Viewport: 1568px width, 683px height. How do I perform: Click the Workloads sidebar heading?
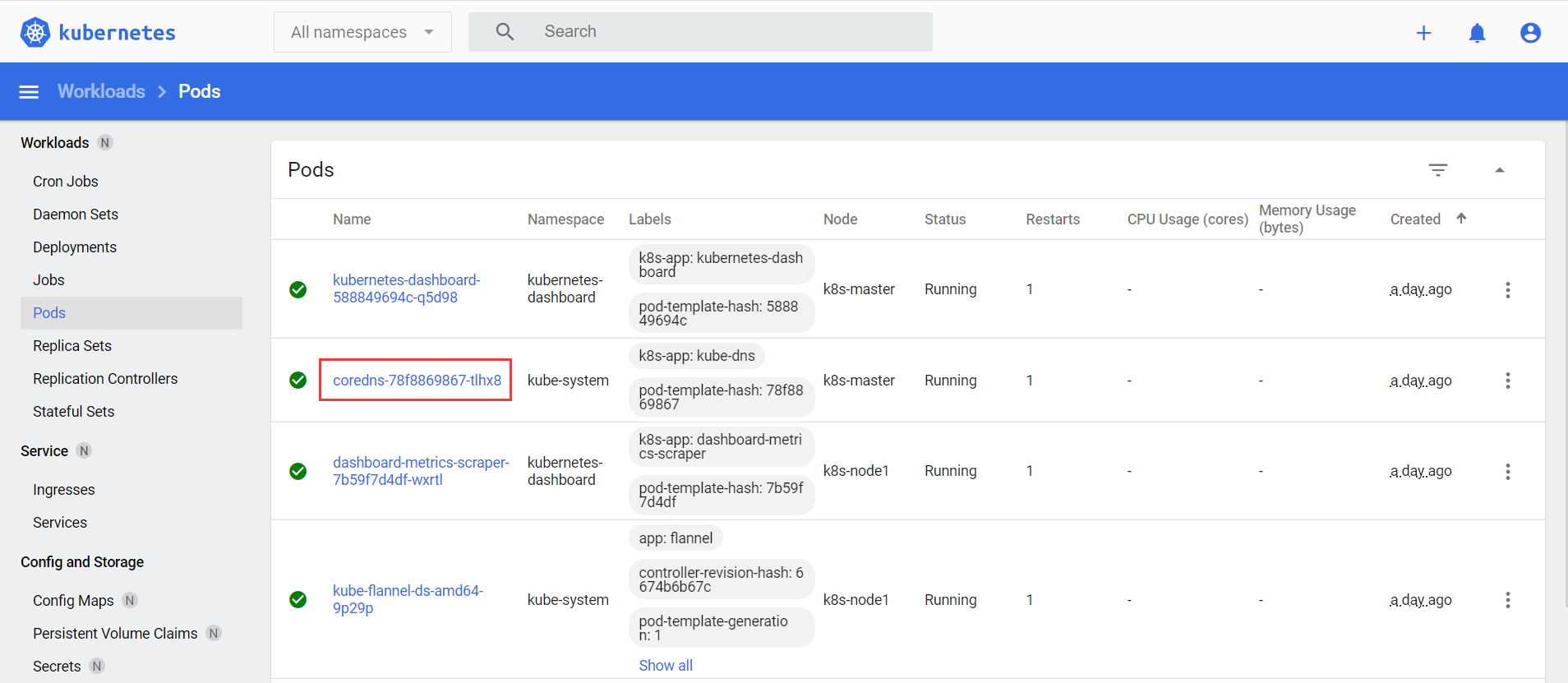coord(55,143)
